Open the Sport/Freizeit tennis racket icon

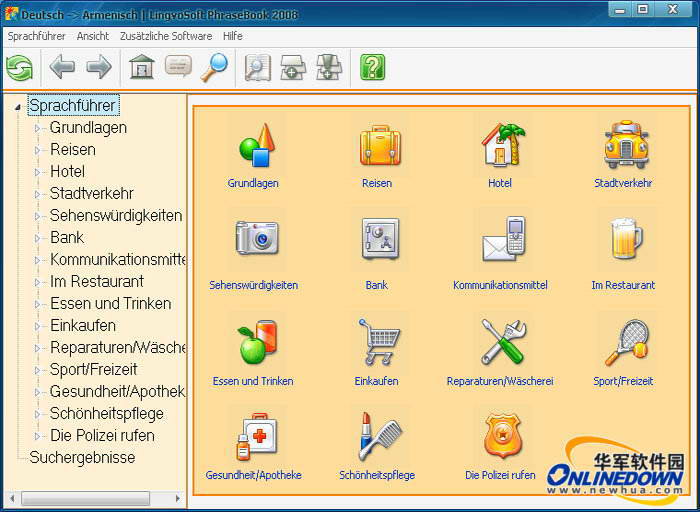[626, 342]
